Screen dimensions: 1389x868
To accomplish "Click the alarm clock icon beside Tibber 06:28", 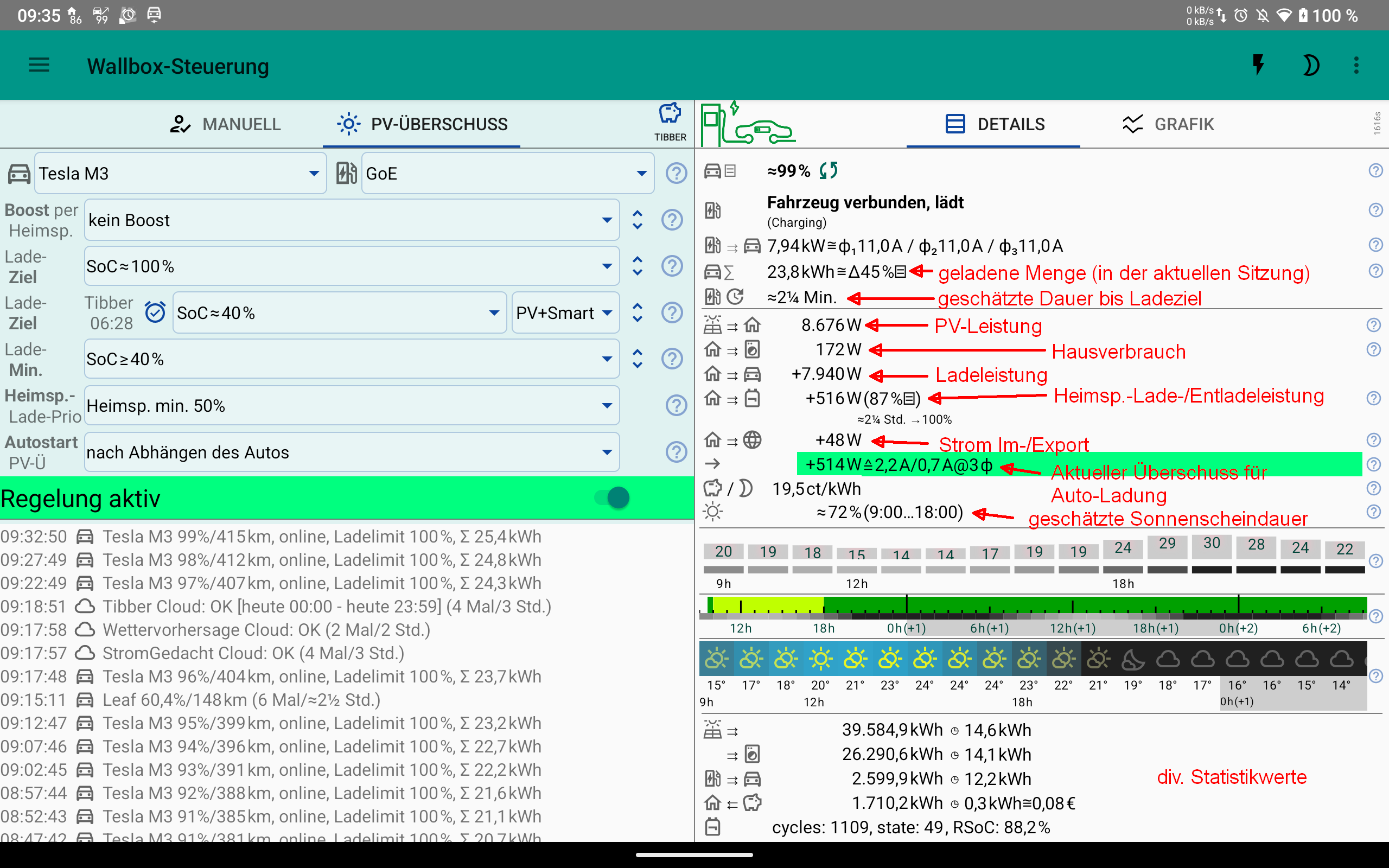I will [155, 312].
